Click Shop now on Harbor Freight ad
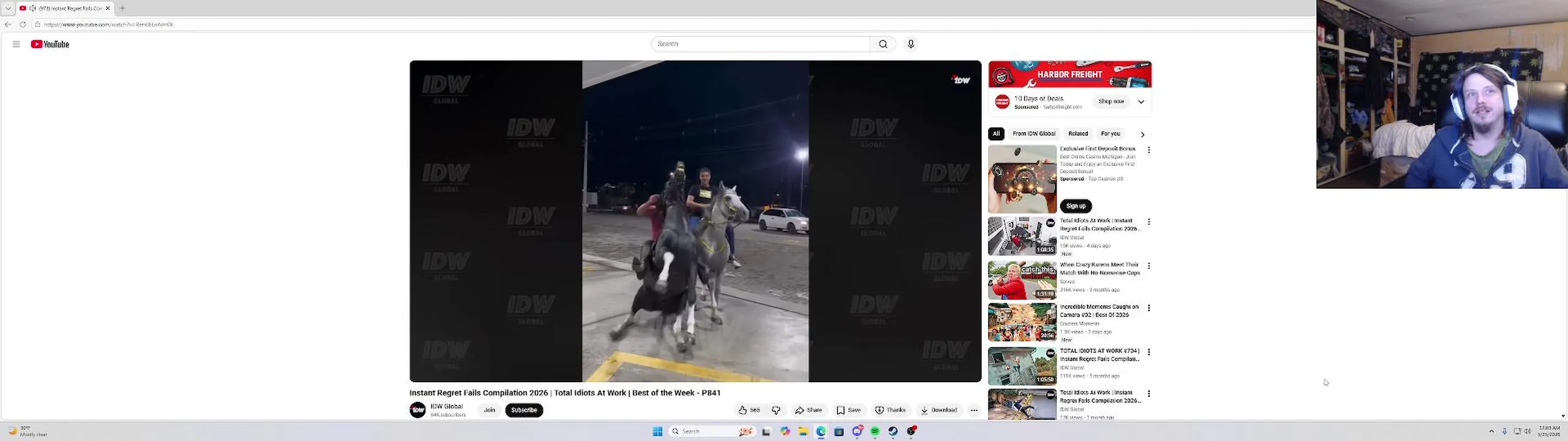 click(x=1111, y=102)
